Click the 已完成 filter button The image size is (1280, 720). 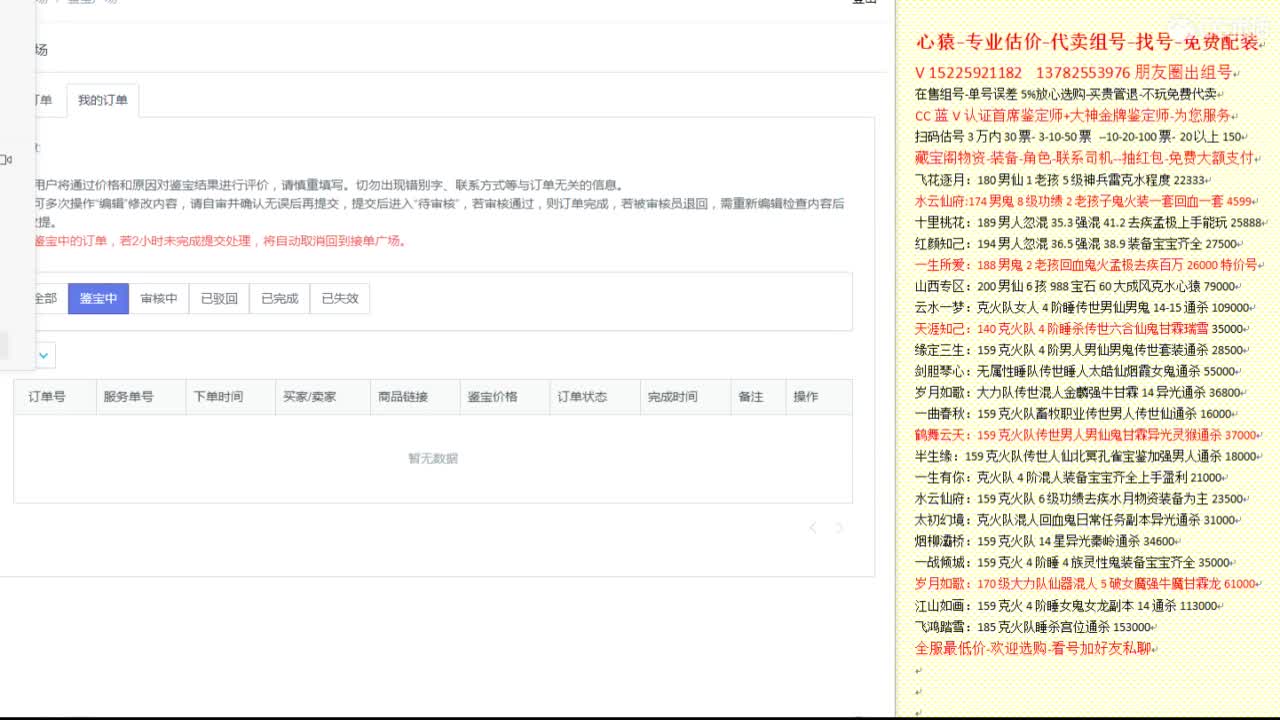(278, 297)
